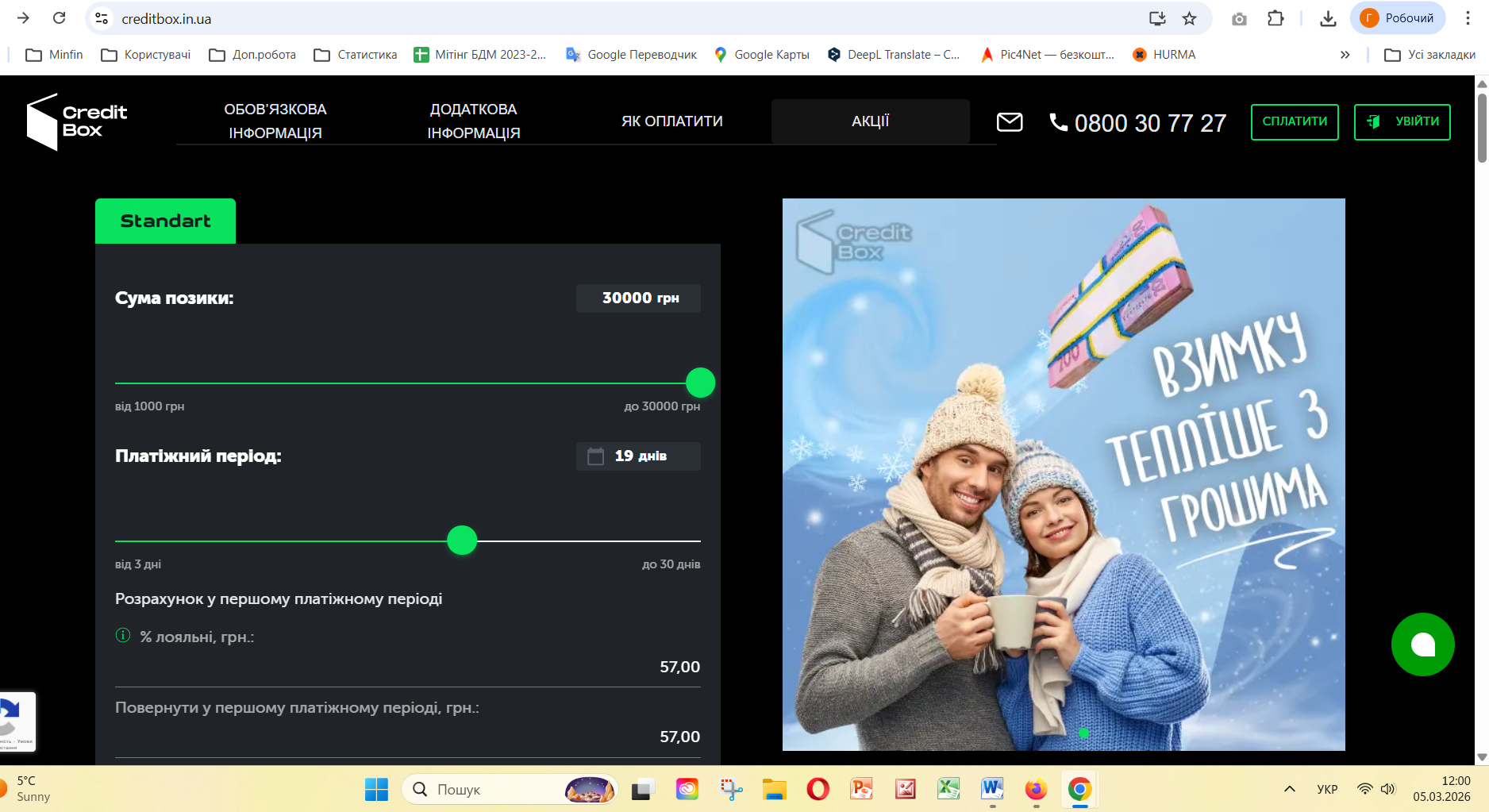The image size is (1489, 812).
Task: Open Google Переводчик bookmark
Action: 631,55
